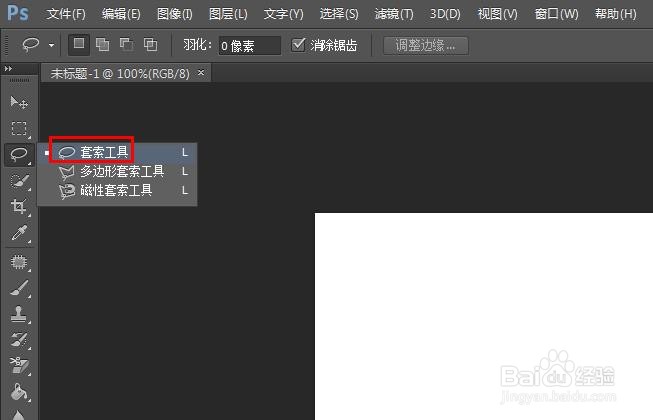653x420 pixels.
Task: Open the 选择(S) menu
Action: (339, 14)
